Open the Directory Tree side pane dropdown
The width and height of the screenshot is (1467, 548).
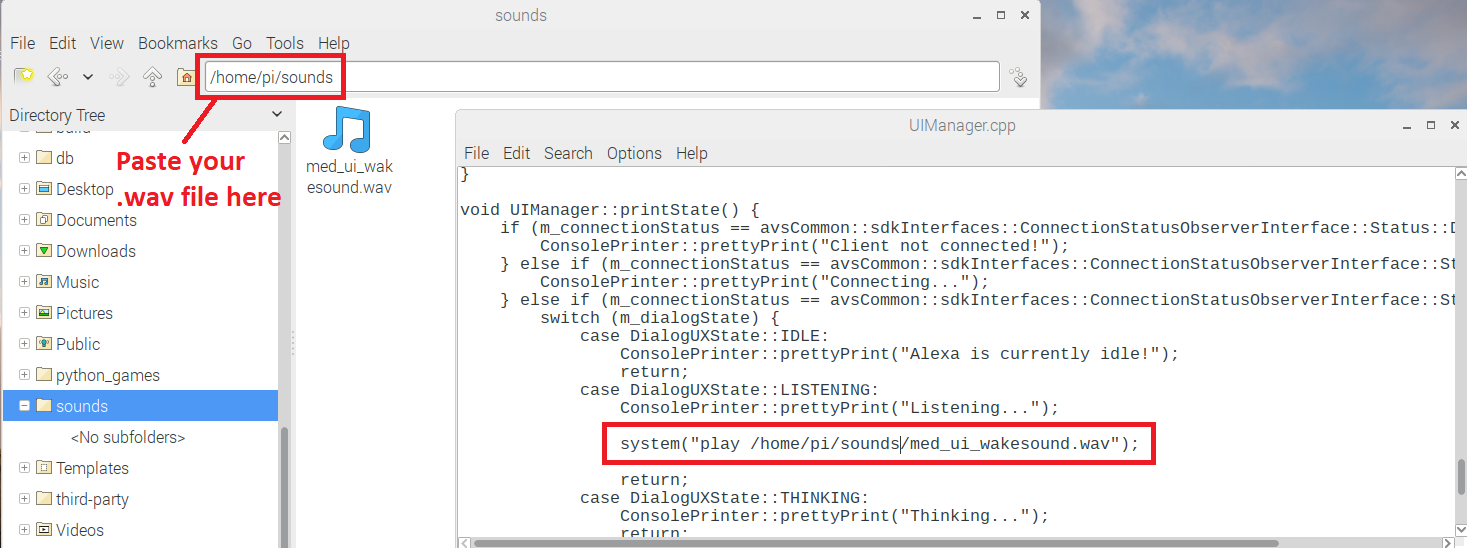click(x=277, y=115)
